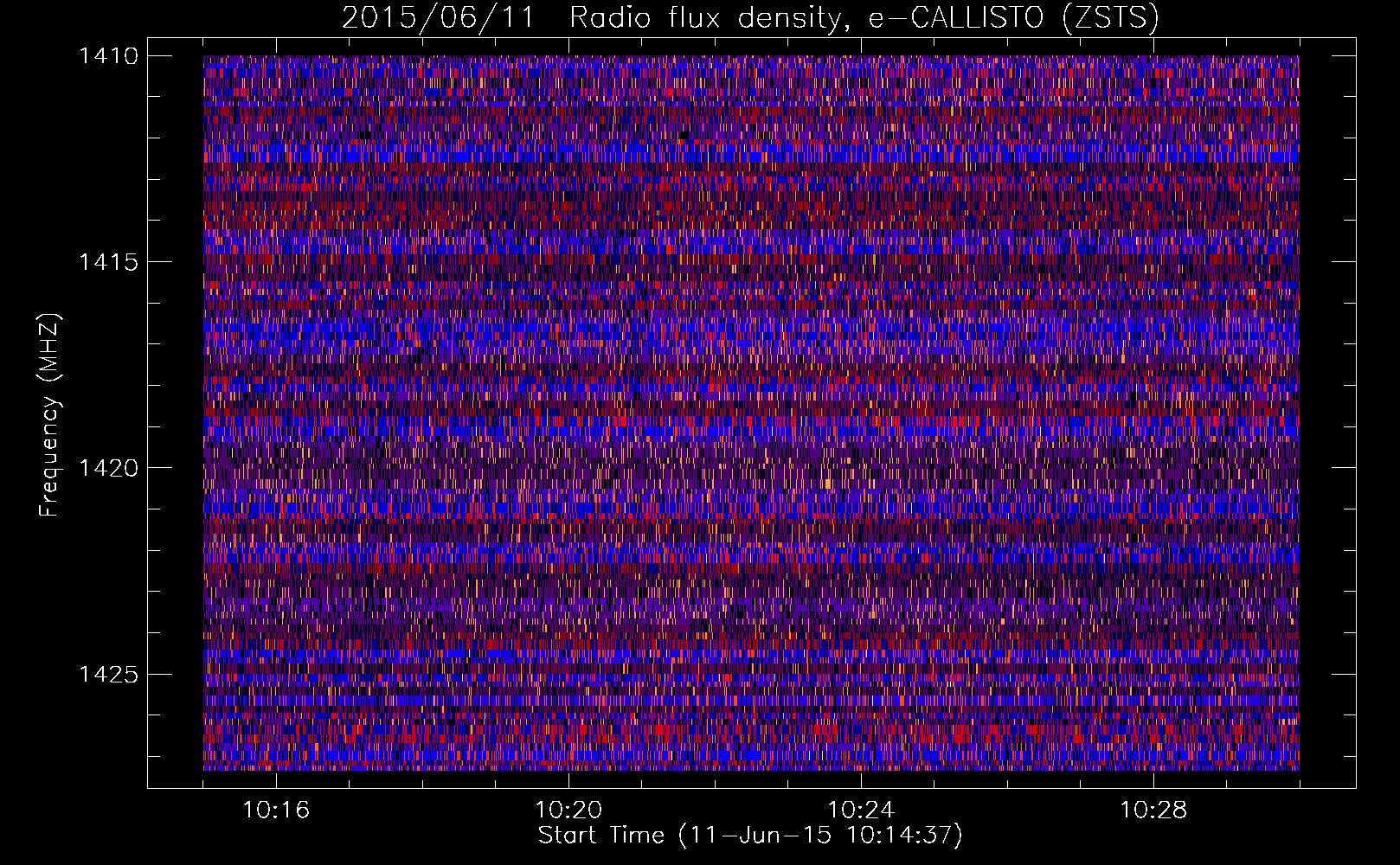Click the 10:24 time axis label

(861, 811)
